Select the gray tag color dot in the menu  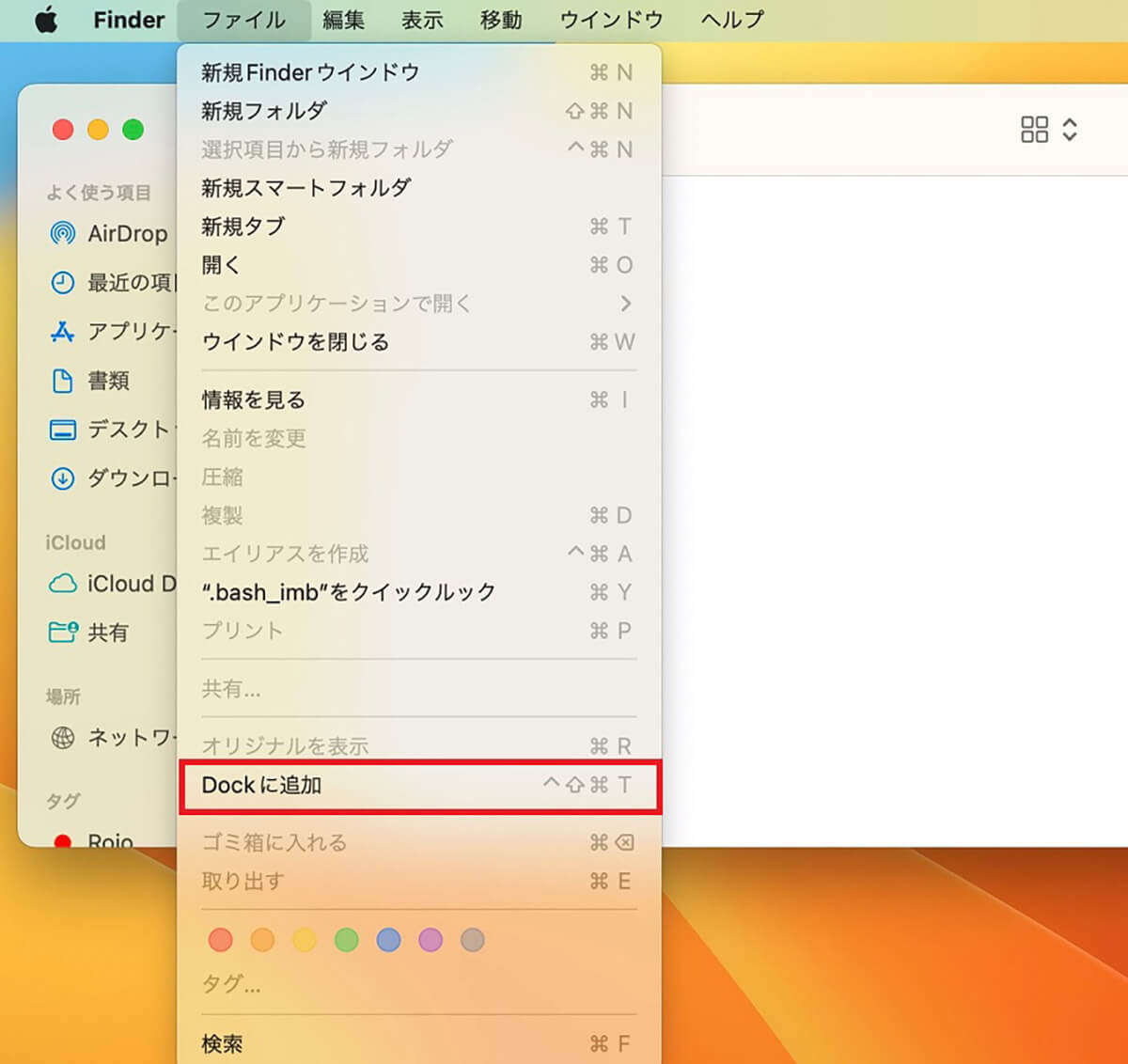pyautogui.click(x=473, y=940)
